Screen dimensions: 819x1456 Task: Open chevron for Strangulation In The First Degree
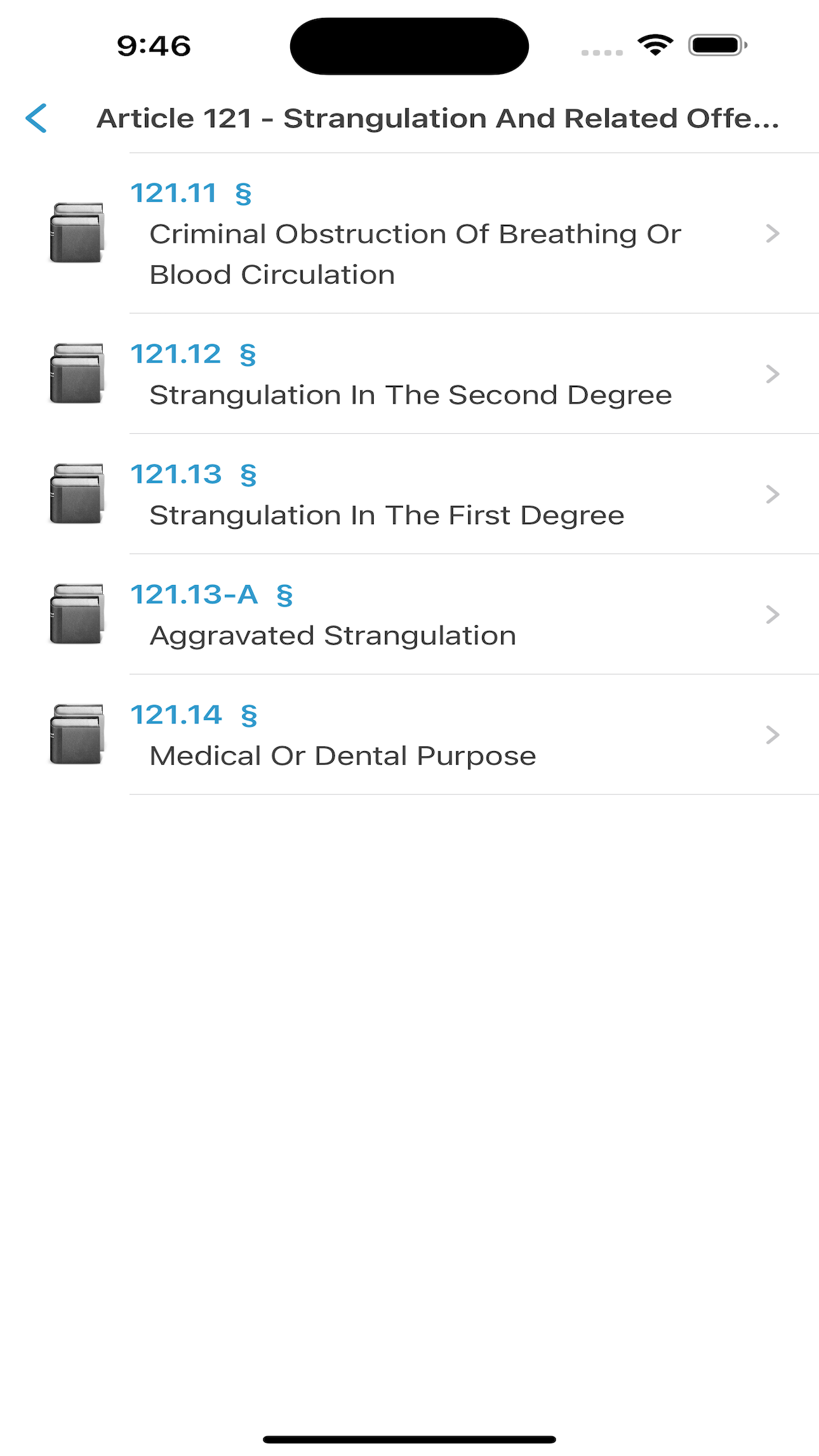(773, 494)
